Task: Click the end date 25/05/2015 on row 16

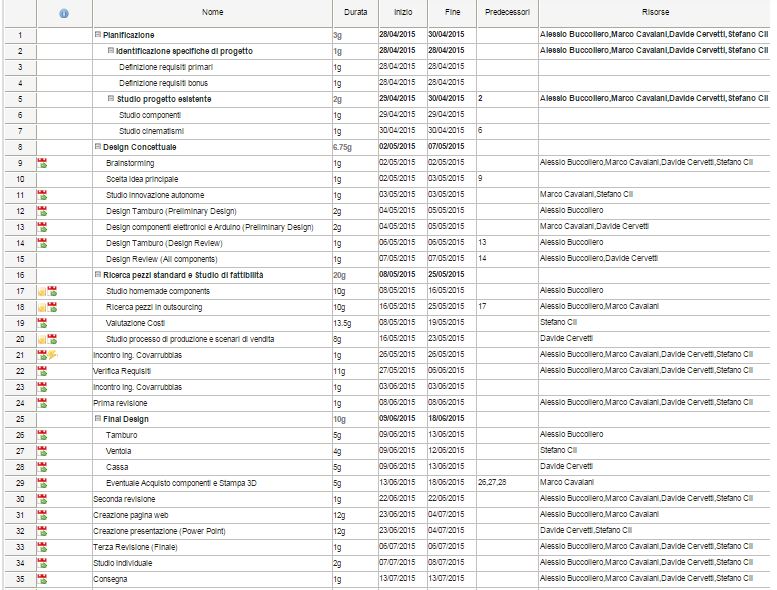Action: point(446,274)
